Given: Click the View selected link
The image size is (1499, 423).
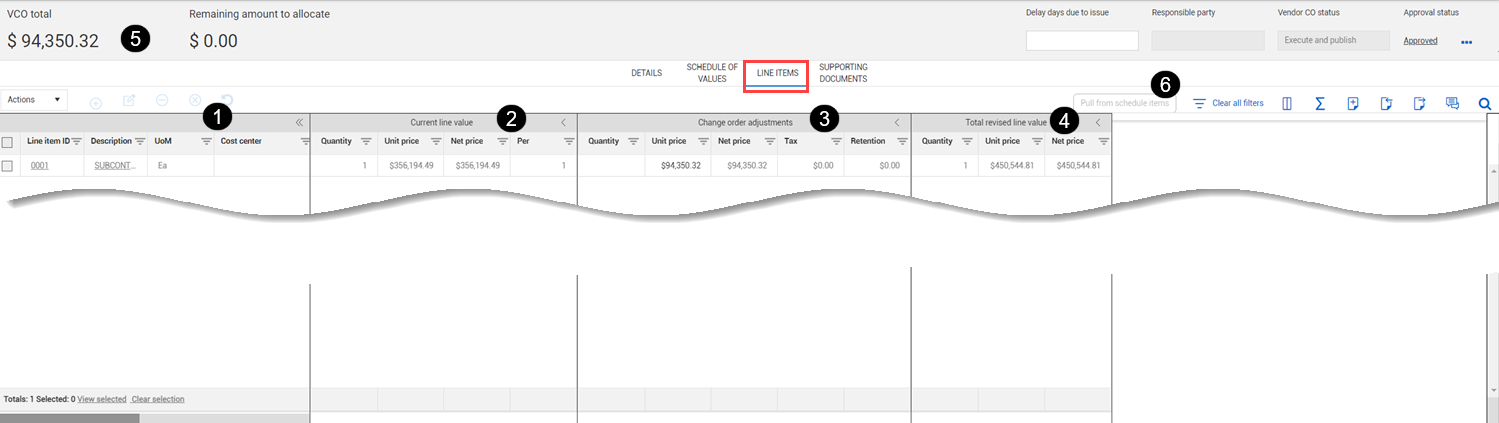Looking at the screenshot, I should (x=102, y=399).
